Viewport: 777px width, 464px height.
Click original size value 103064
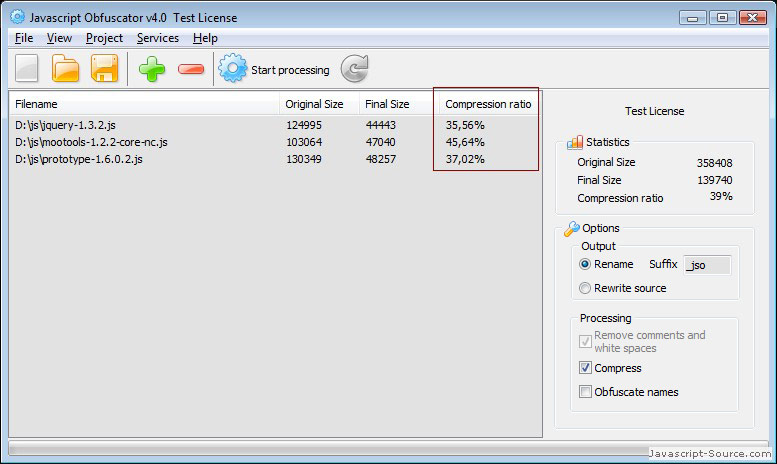(x=304, y=142)
